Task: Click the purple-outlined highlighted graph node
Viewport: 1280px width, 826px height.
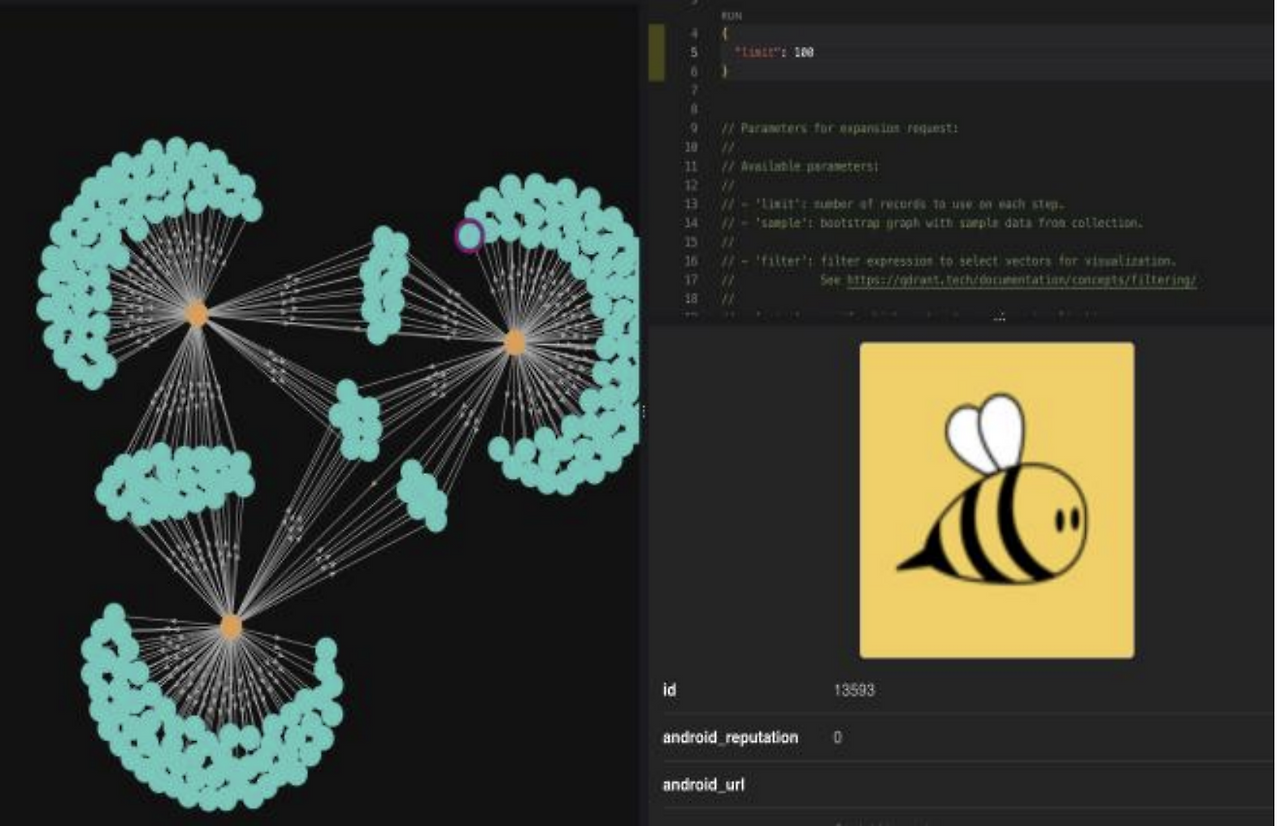Action: pyautogui.click(x=468, y=236)
